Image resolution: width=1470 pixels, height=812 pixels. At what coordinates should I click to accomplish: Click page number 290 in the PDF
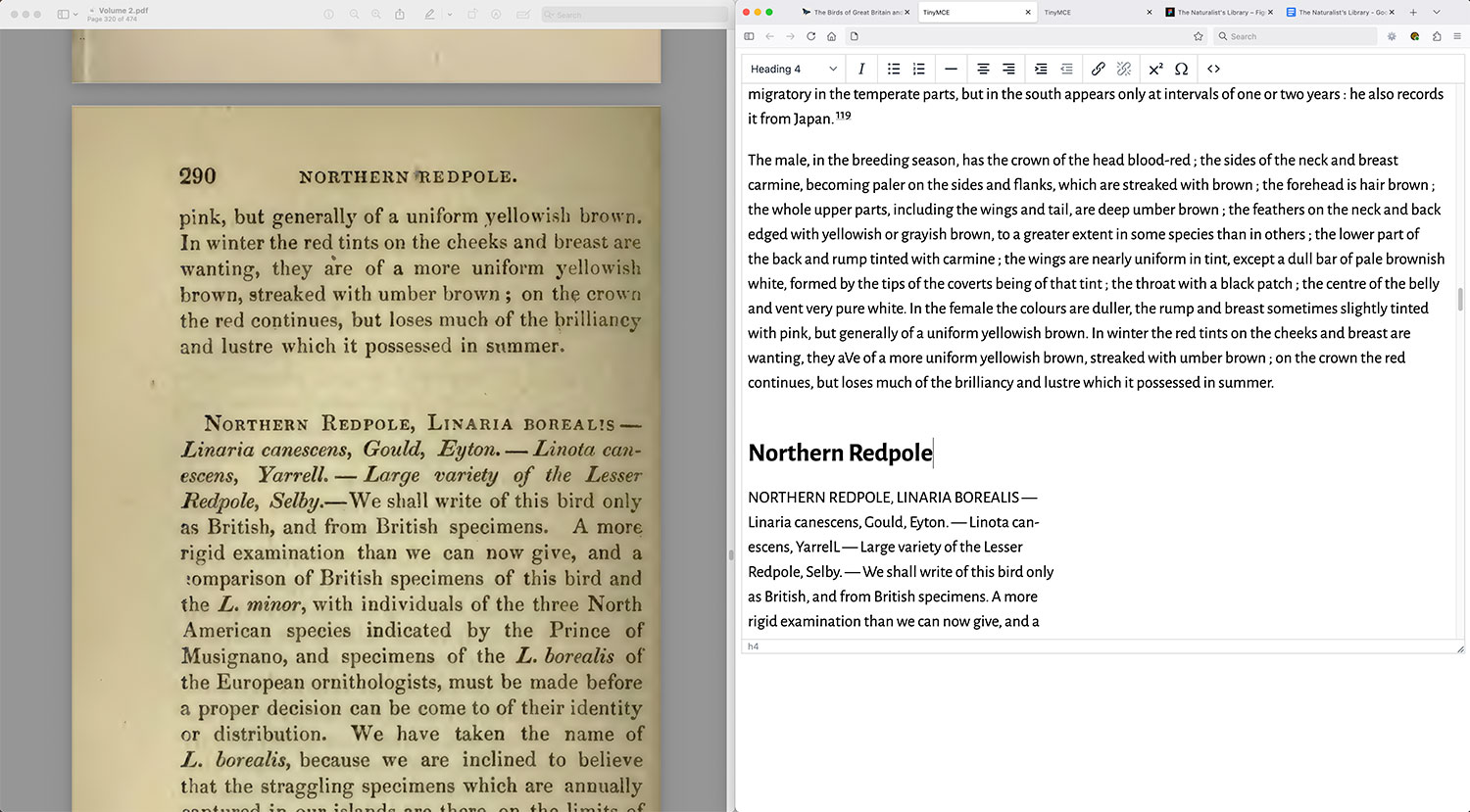tap(197, 176)
